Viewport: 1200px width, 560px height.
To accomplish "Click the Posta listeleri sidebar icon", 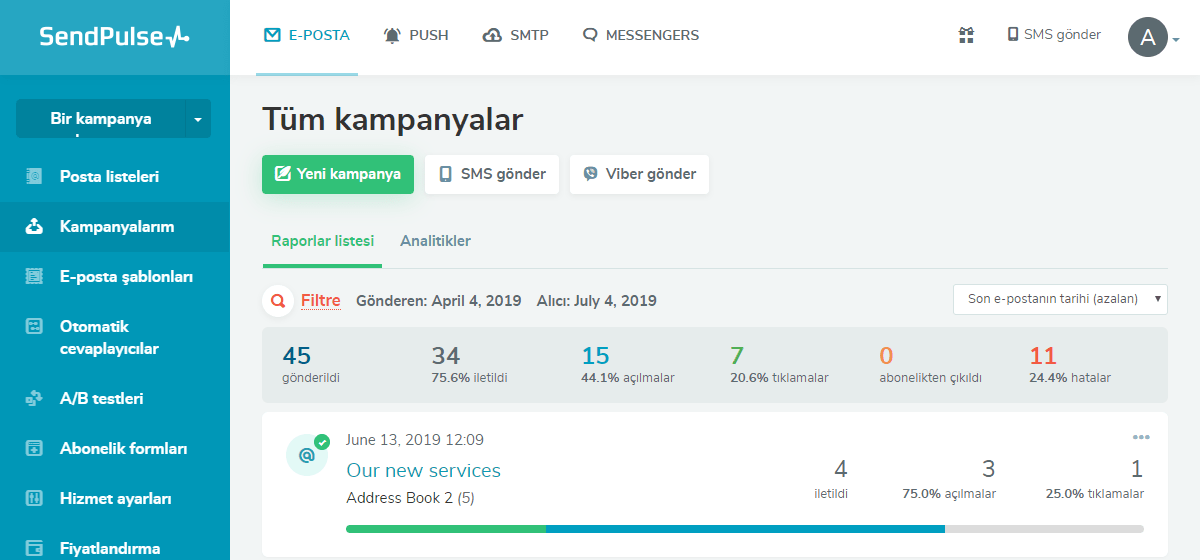I will coord(34,177).
